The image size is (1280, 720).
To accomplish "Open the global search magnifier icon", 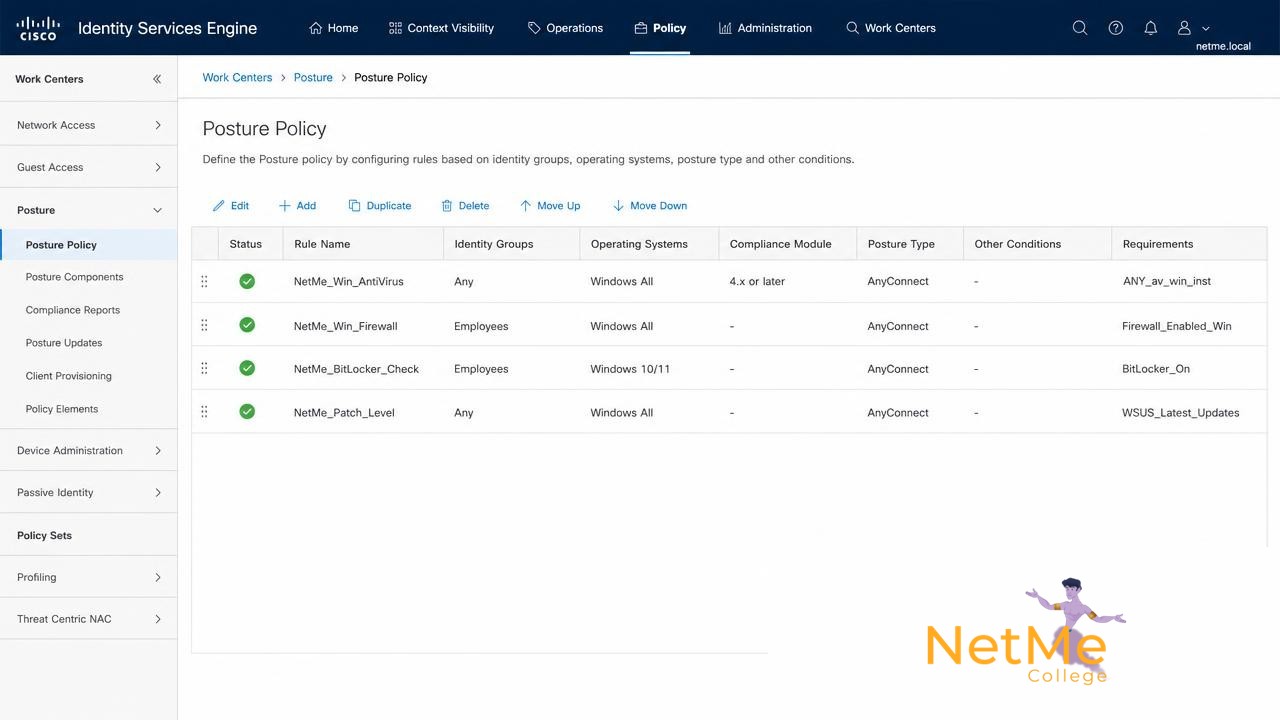I will pos(1080,28).
